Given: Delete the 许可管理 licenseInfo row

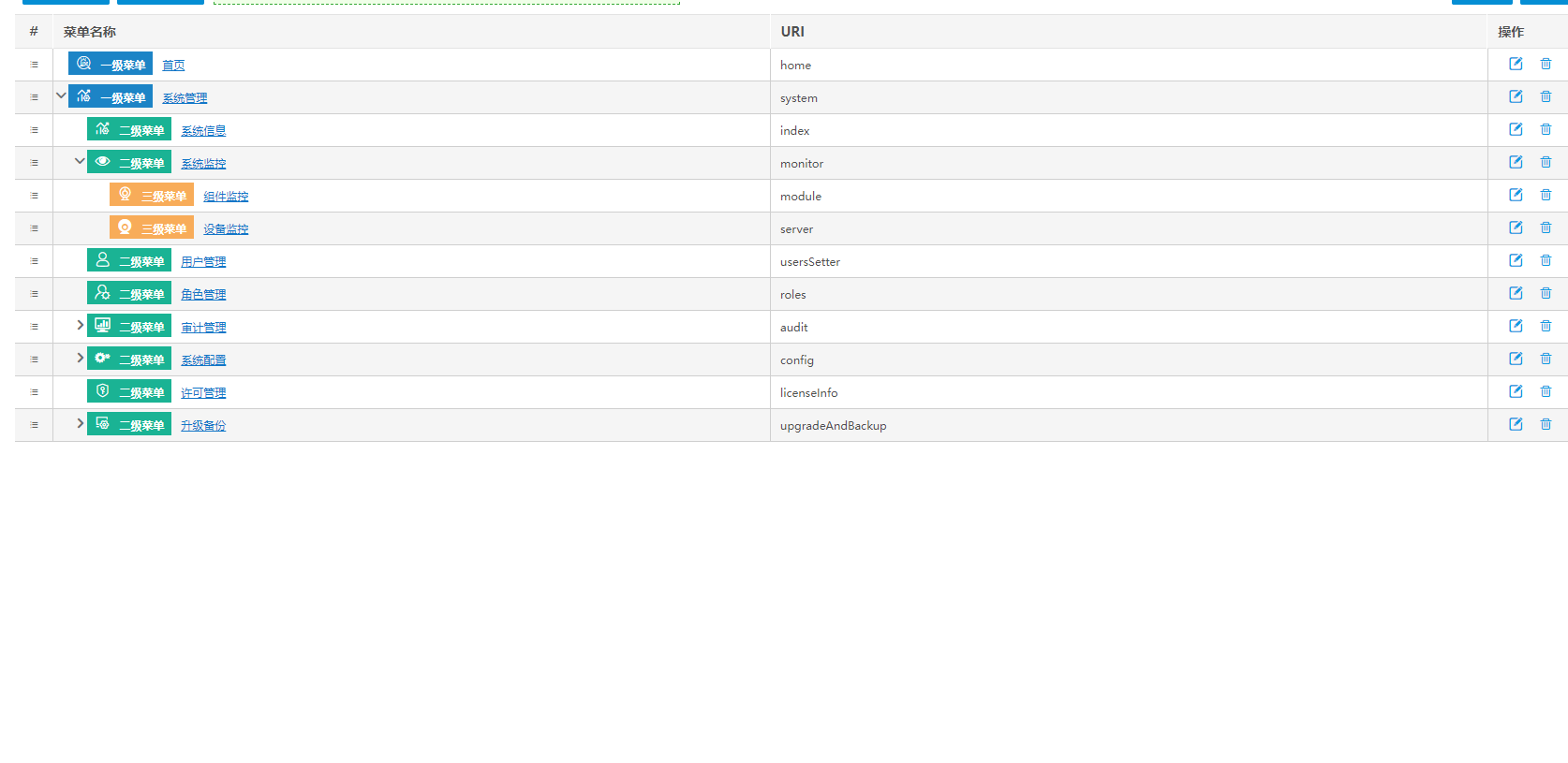Looking at the screenshot, I should tap(1546, 391).
